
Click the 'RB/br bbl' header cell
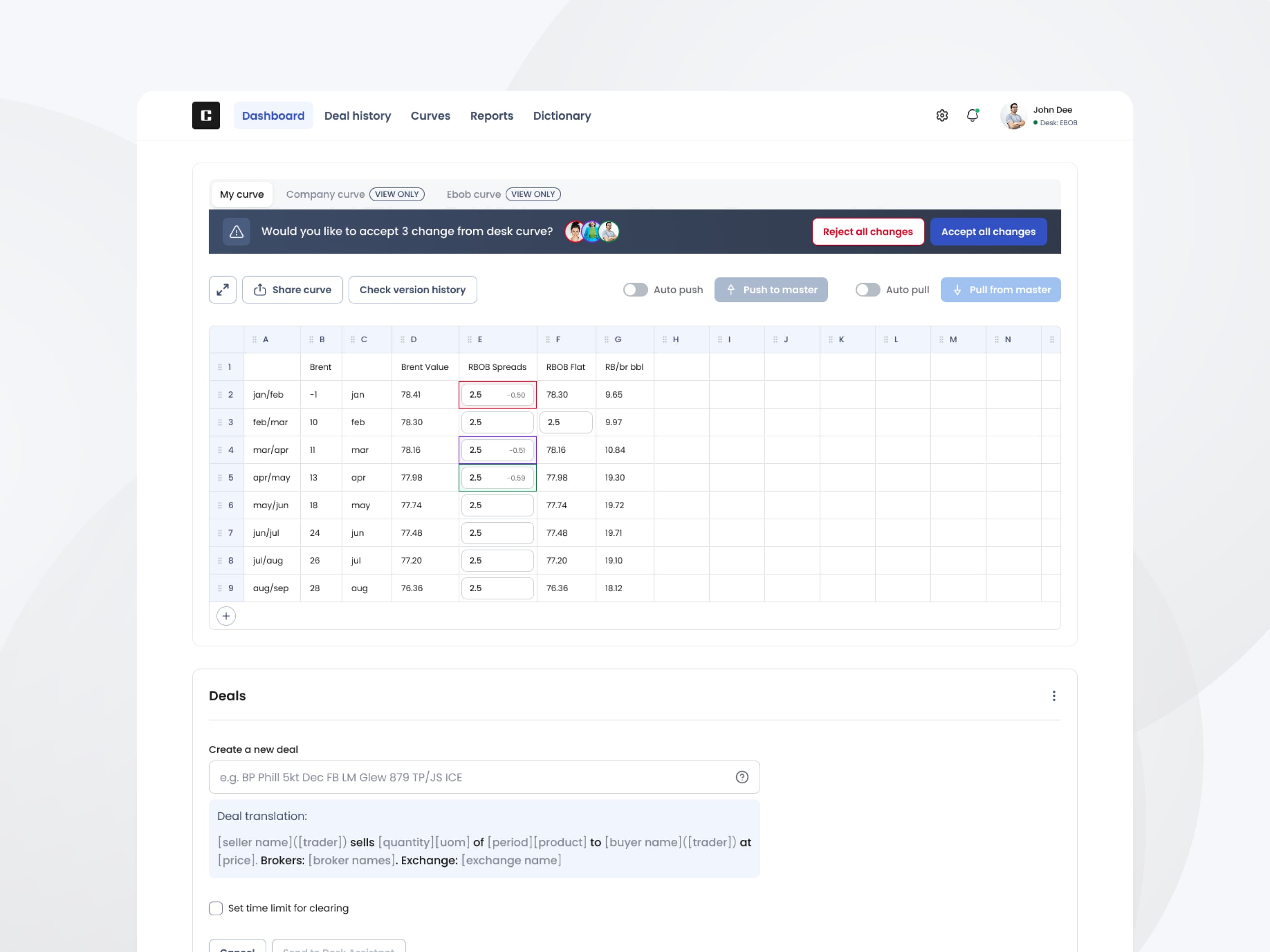625,367
